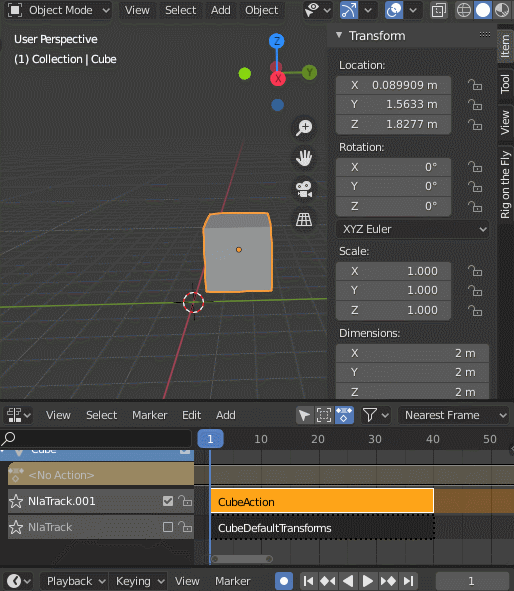Switch to solid shading

coord(483,10)
